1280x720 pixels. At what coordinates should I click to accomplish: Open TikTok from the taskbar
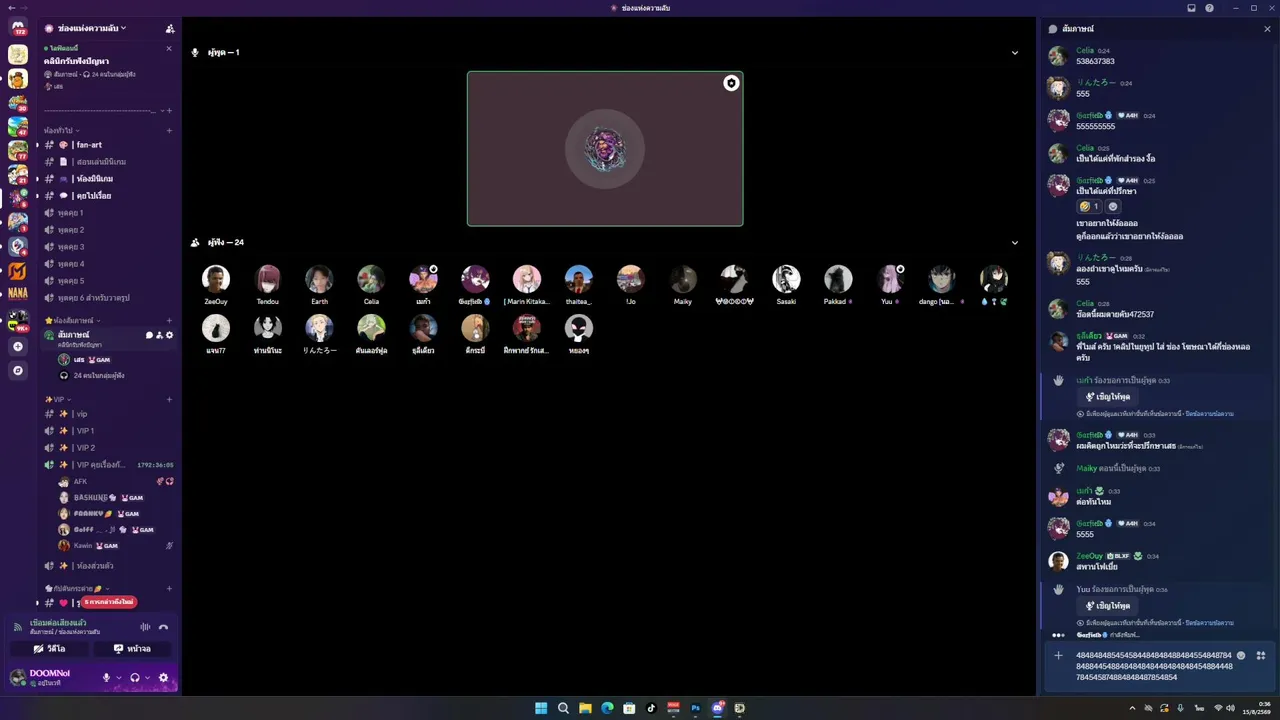point(651,708)
